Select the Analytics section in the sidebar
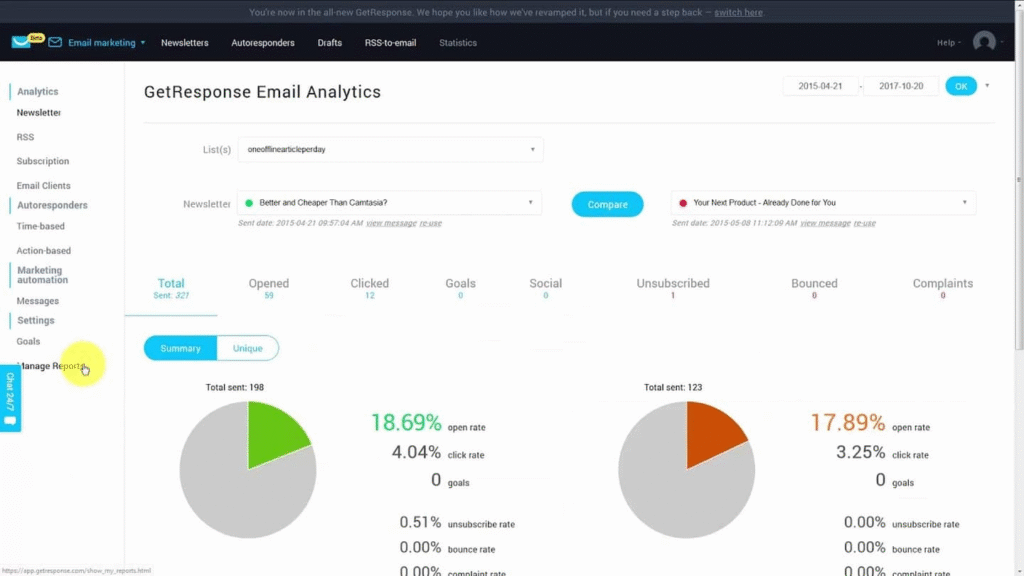This screenshot has height=576, width=1024. click(x=37, y=91)
